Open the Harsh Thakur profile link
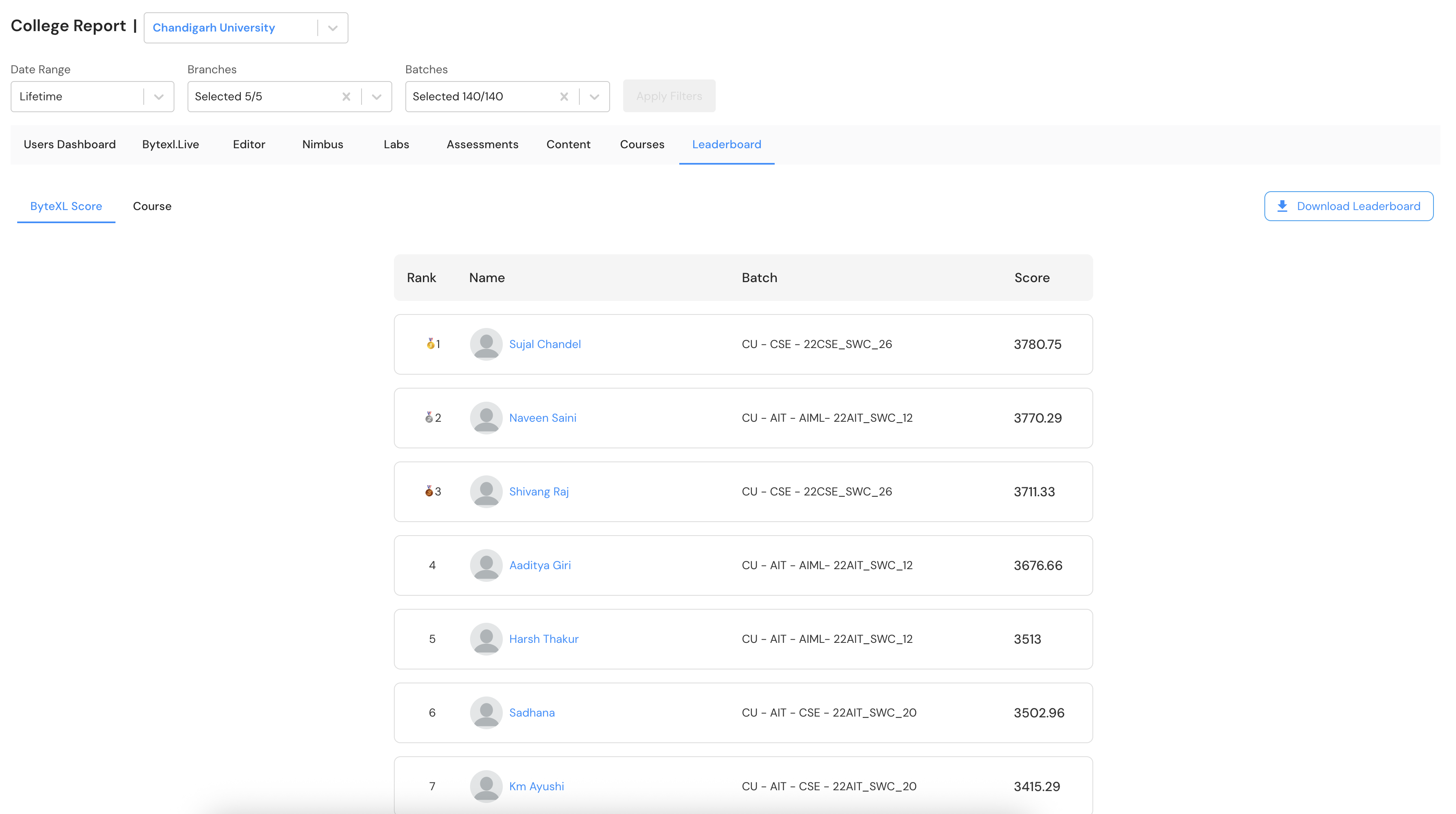Viewport: 1456px width, 814px height. click(544, 639)
